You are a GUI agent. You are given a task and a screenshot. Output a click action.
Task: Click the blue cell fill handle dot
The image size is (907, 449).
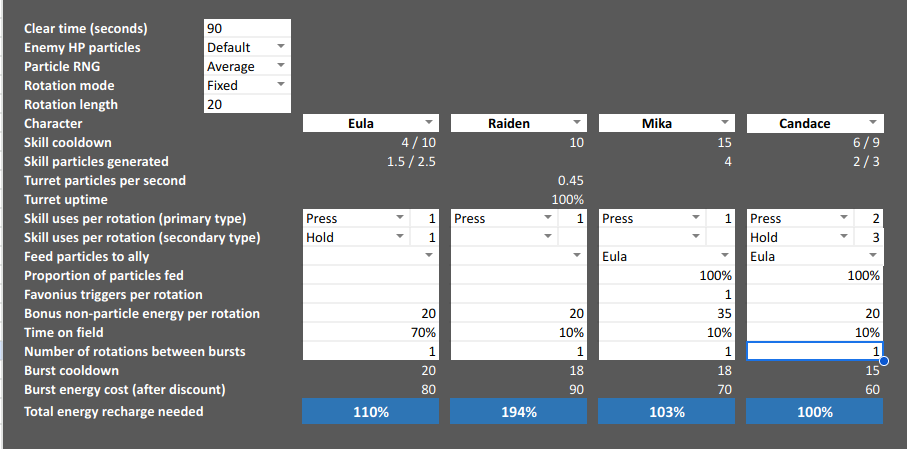click(883, 361)
